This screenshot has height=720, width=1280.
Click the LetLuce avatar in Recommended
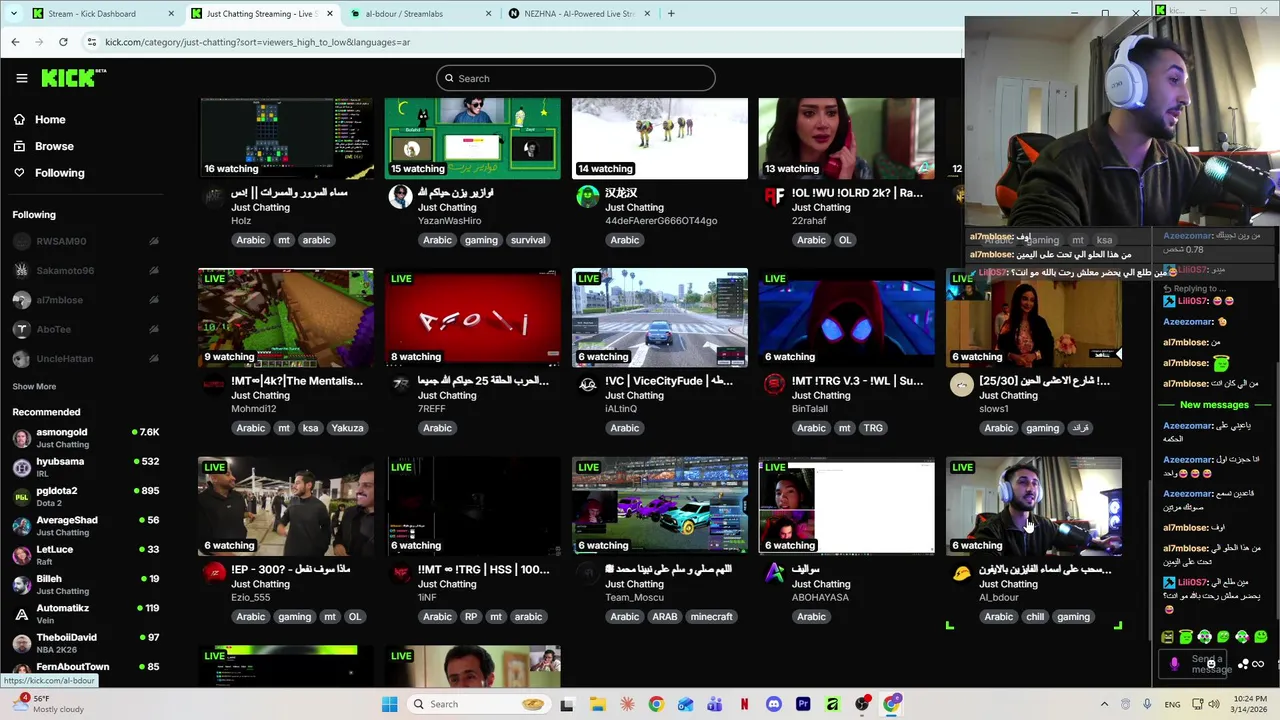coord(21,555)
